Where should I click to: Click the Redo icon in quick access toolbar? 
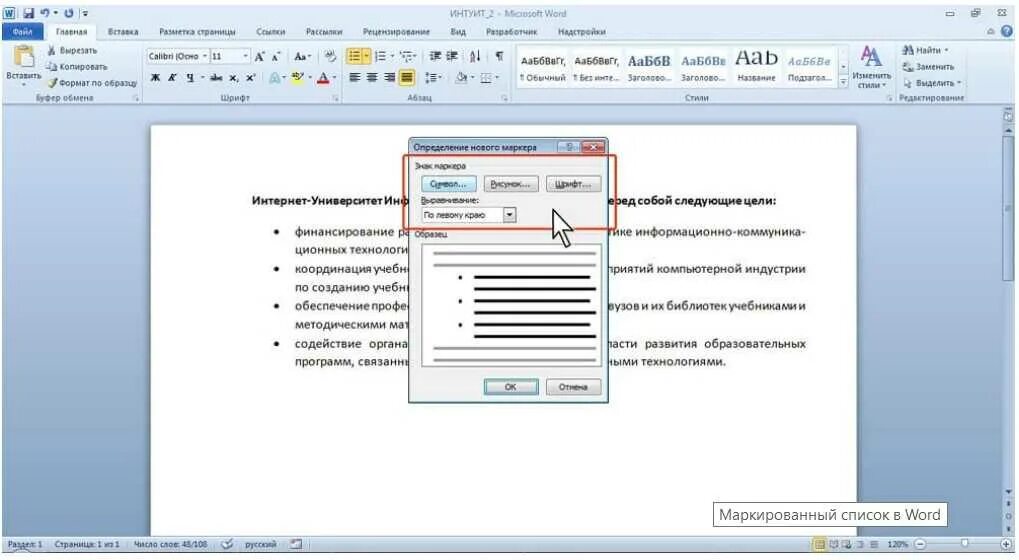click(68, 13)
